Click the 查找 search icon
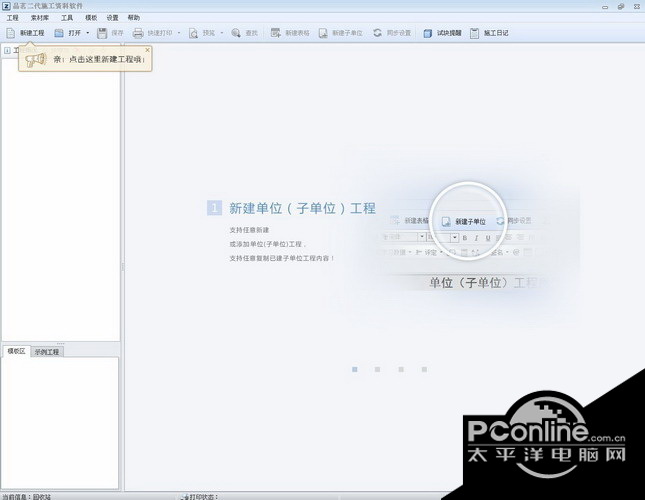 [236, 33]
